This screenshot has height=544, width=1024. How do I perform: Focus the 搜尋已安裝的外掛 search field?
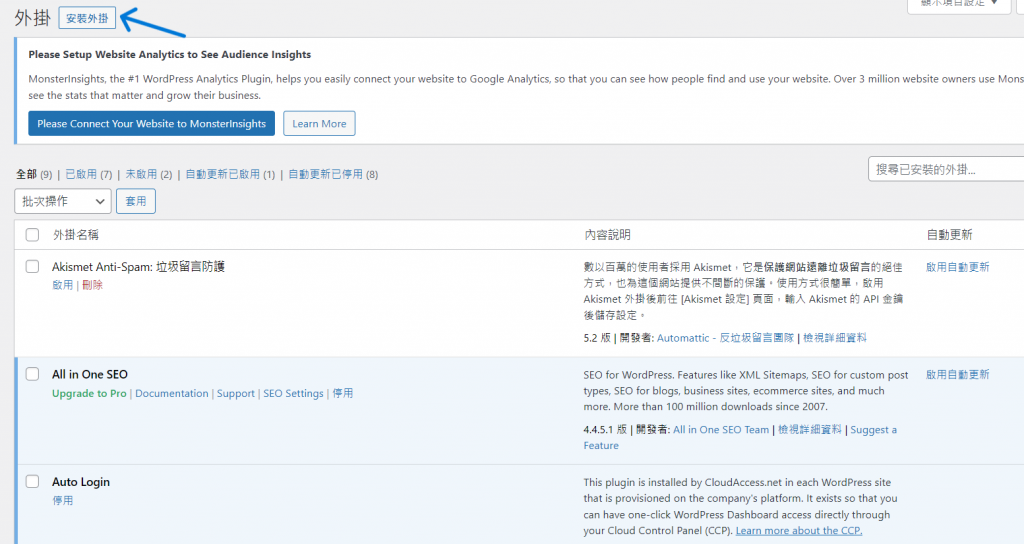point(946,169)
